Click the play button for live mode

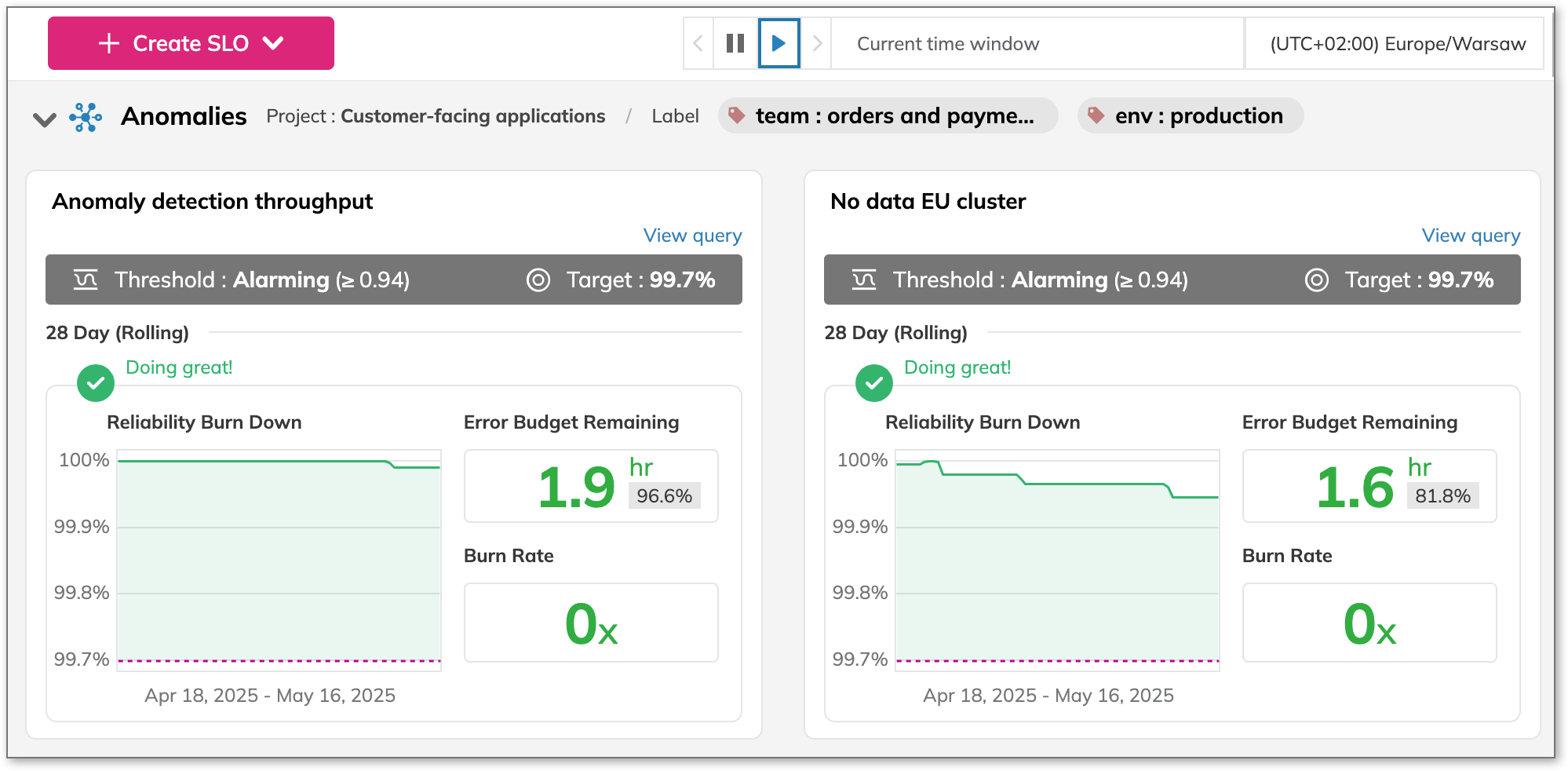[779, 43]
